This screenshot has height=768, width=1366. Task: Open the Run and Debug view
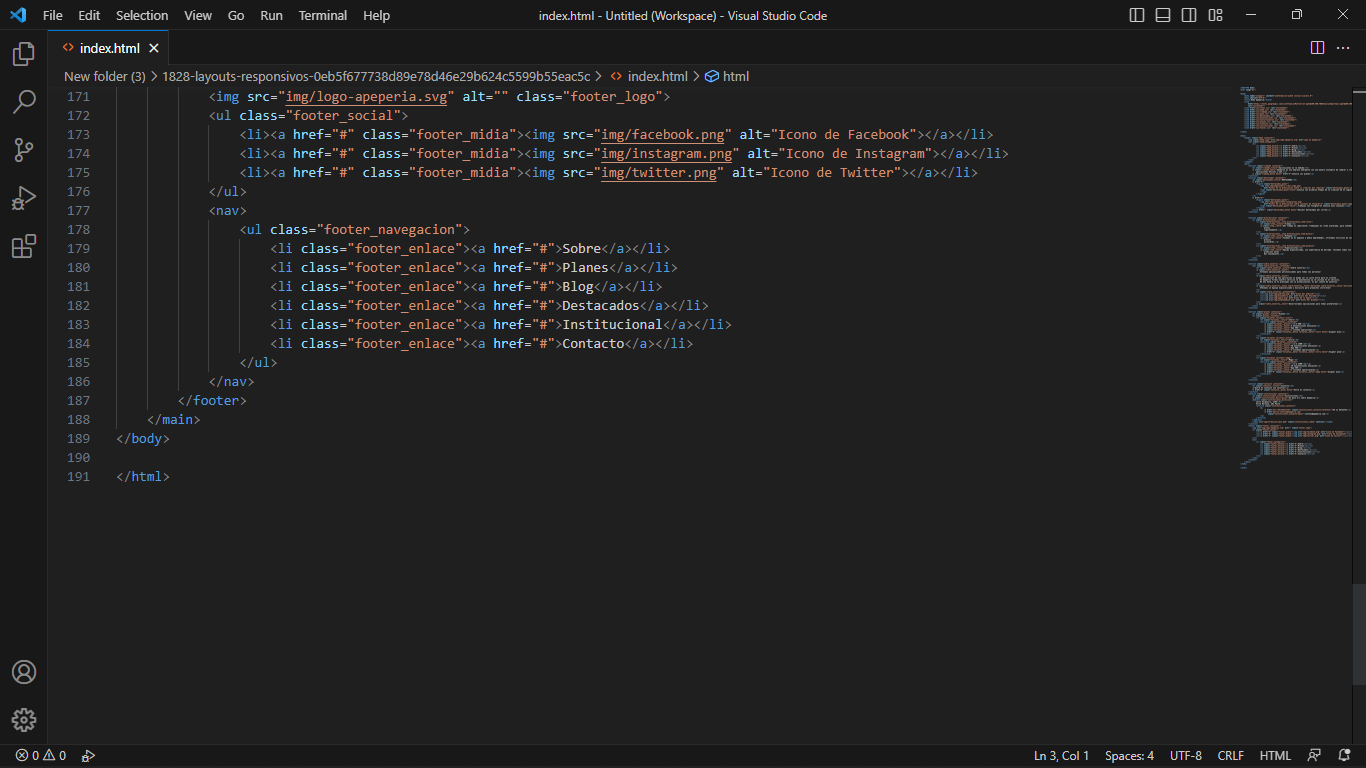pos(24,198)
